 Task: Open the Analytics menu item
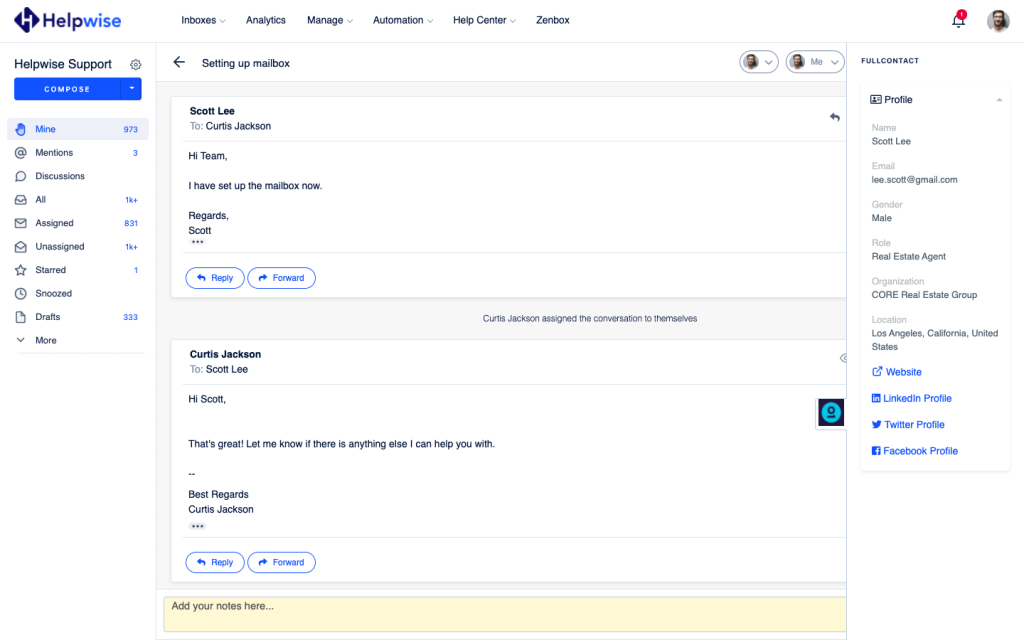pyautogui.click(x=265, y=20)
